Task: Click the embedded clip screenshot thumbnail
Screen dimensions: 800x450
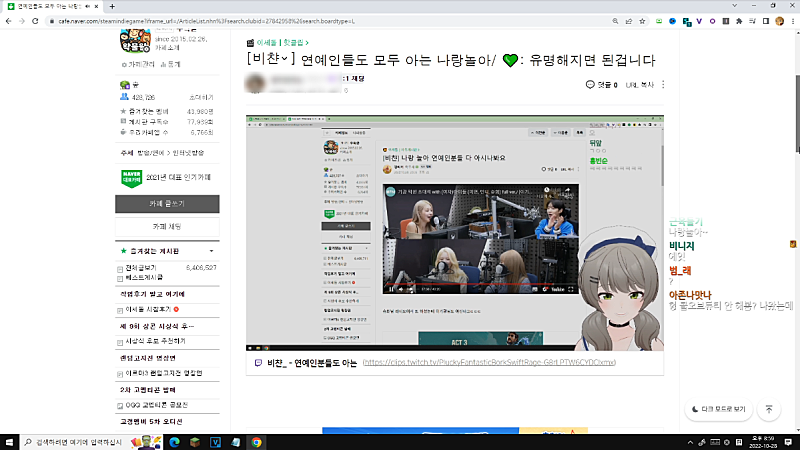Action: 455,233
